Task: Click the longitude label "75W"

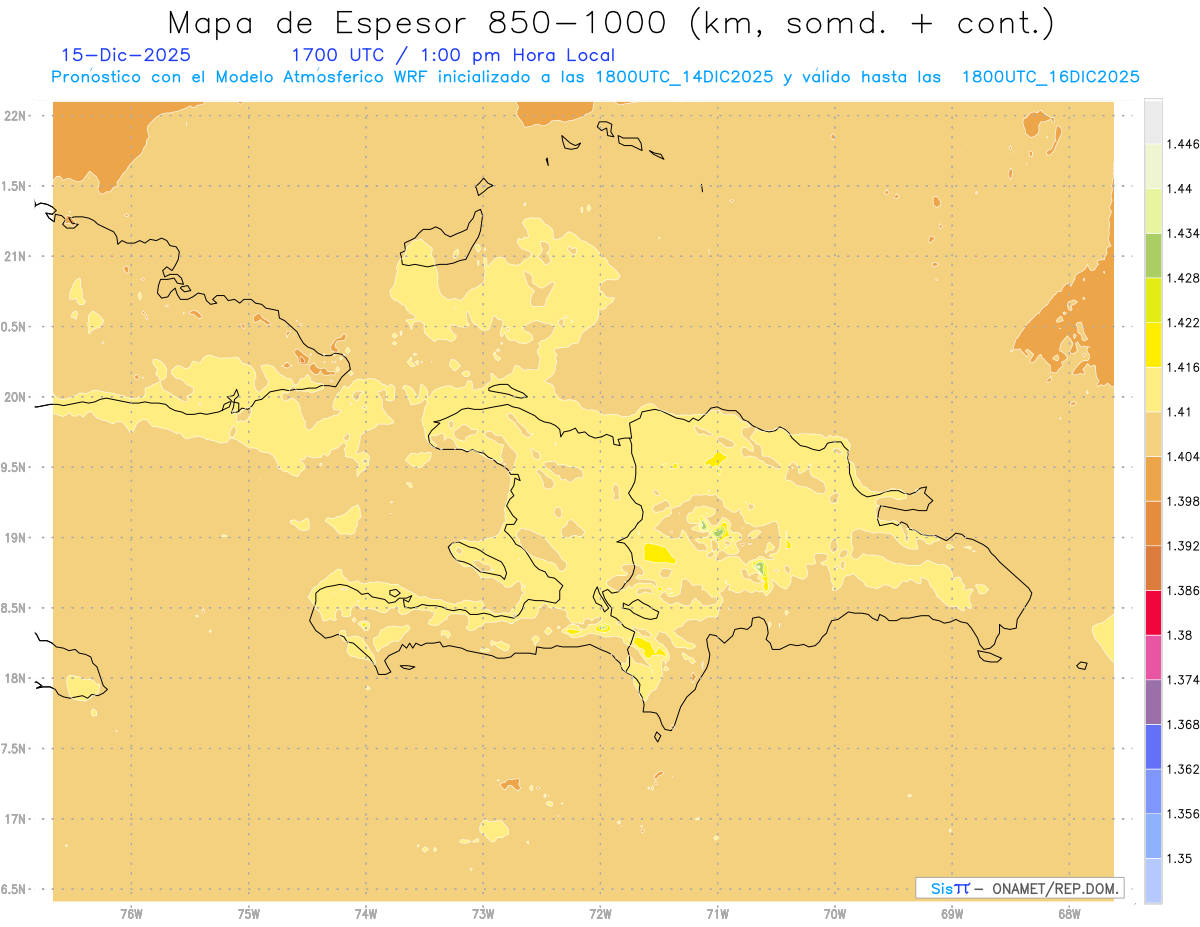Action: [249, 913]
